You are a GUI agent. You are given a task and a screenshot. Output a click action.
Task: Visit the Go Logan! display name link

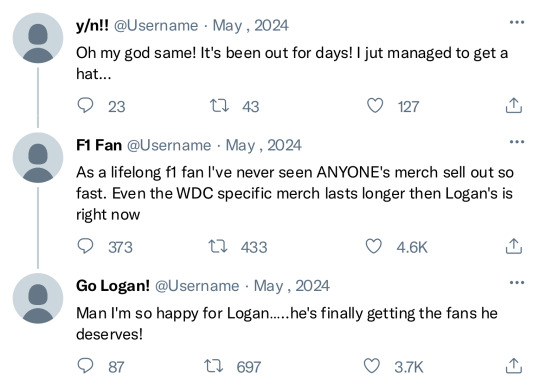pyautogui.click(x=113, y=286)
